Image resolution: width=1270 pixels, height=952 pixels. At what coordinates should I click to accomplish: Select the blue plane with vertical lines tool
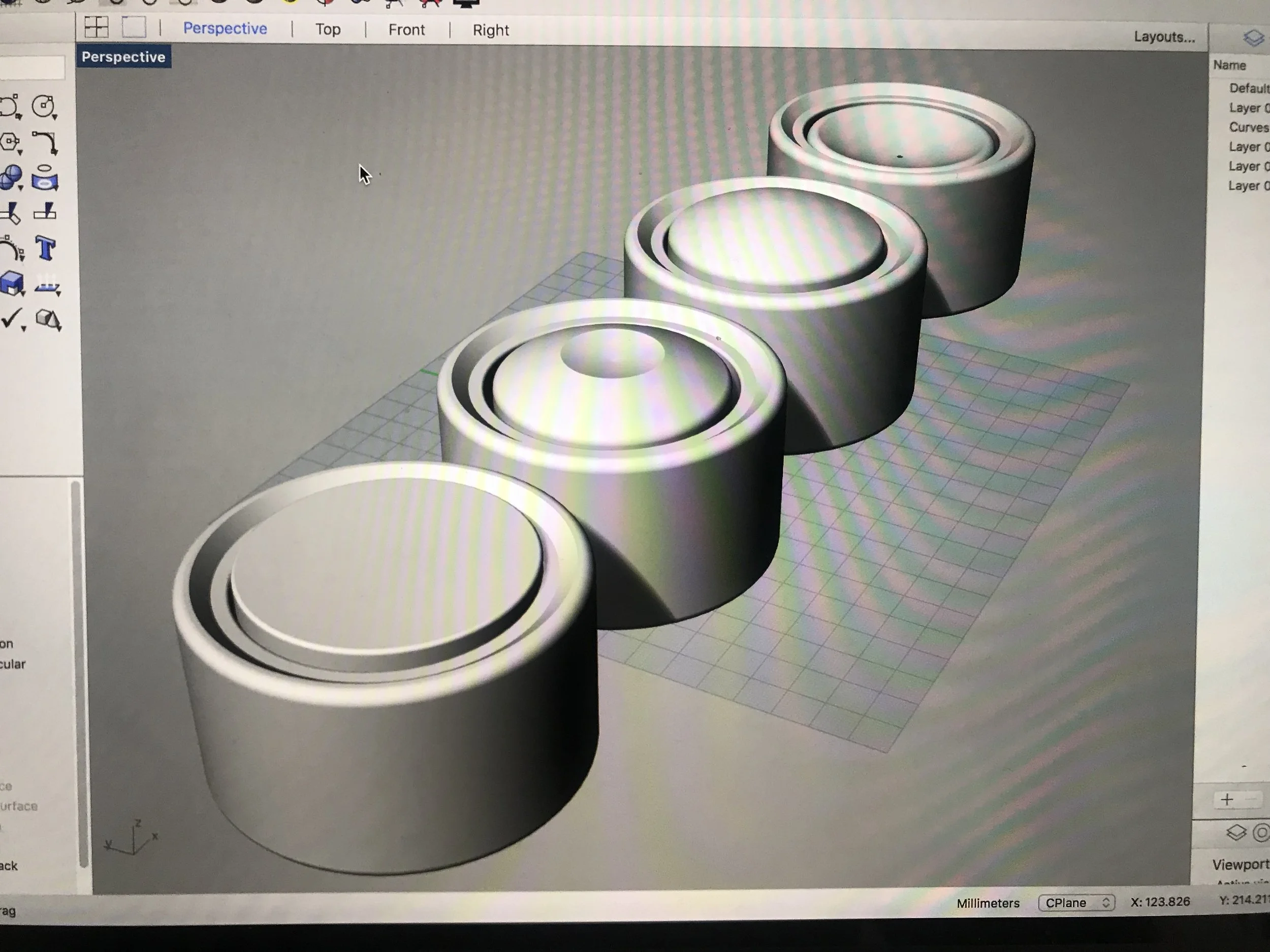[x=47, y=285]
